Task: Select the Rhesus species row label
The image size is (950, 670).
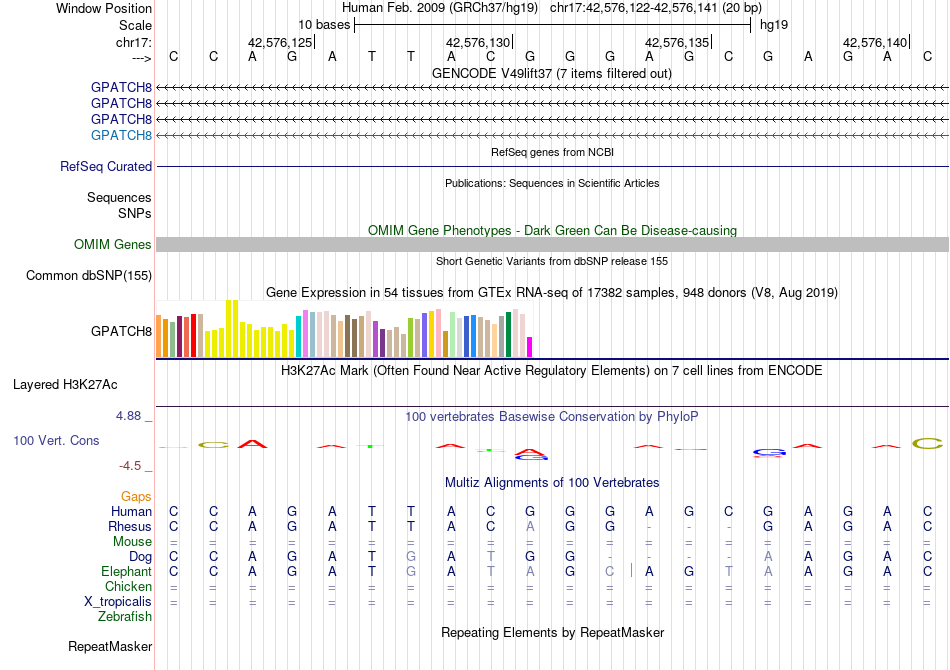Action: tap(131, 527)
